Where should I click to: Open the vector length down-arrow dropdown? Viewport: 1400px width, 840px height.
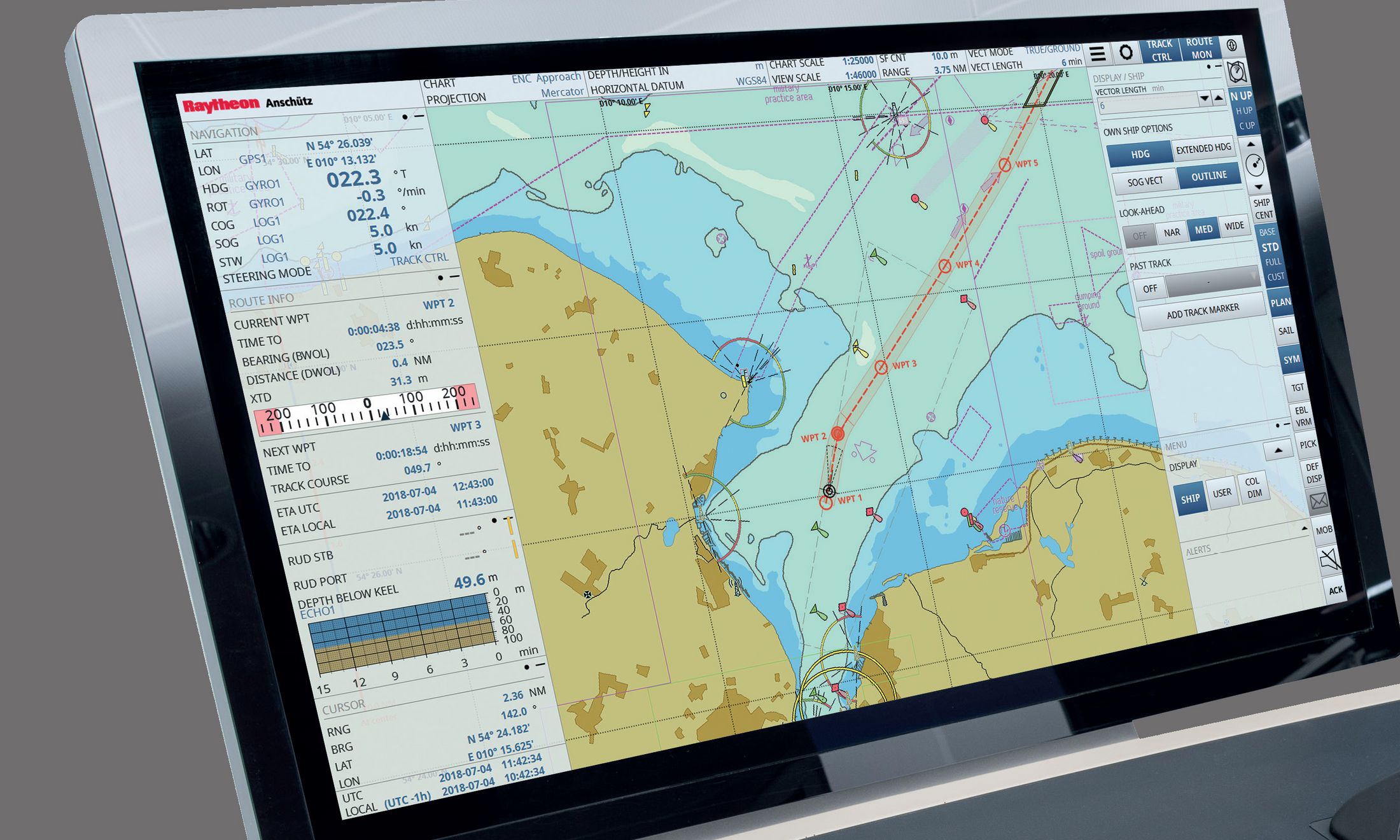click(x=1204, y=99)
